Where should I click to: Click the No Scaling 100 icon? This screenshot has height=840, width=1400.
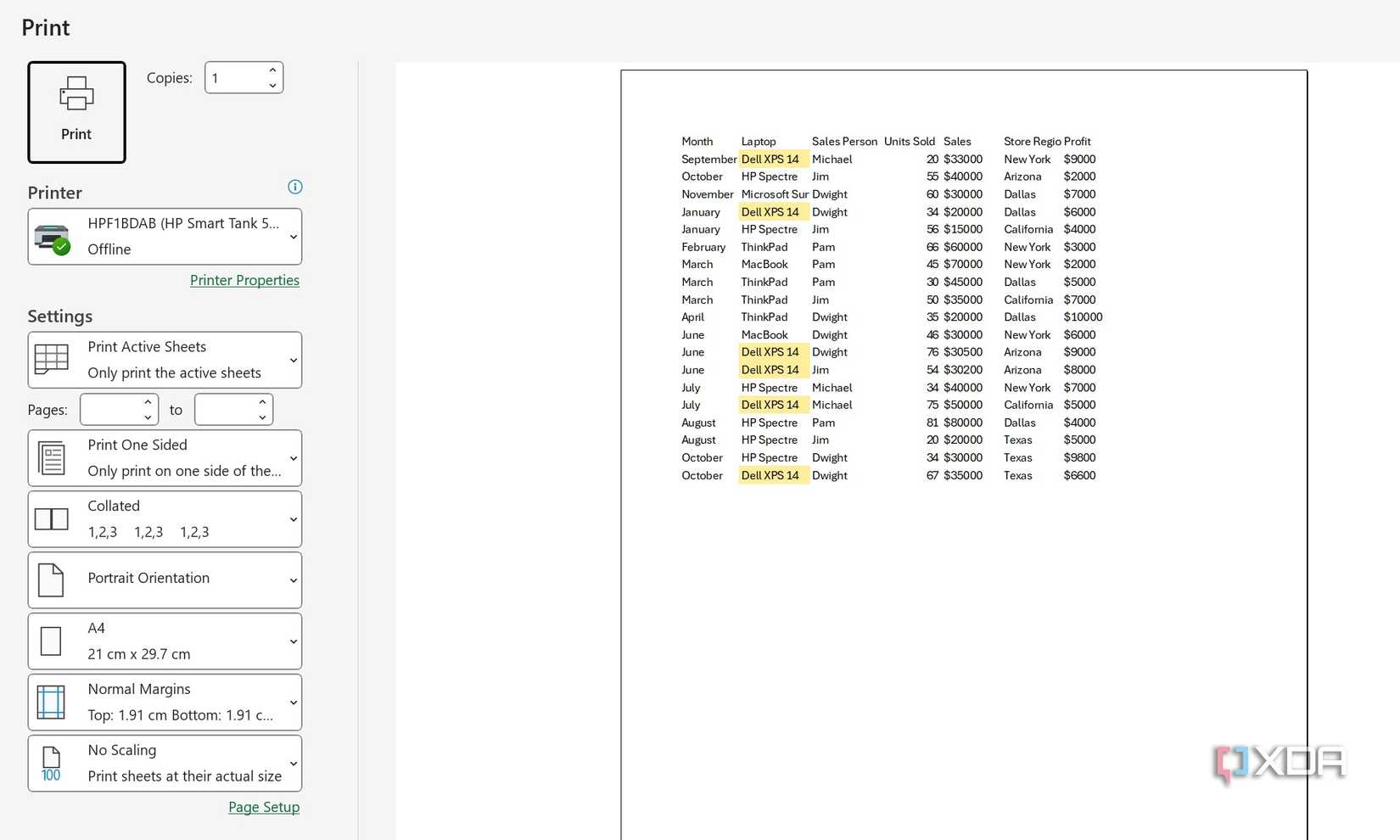point(51,764)
